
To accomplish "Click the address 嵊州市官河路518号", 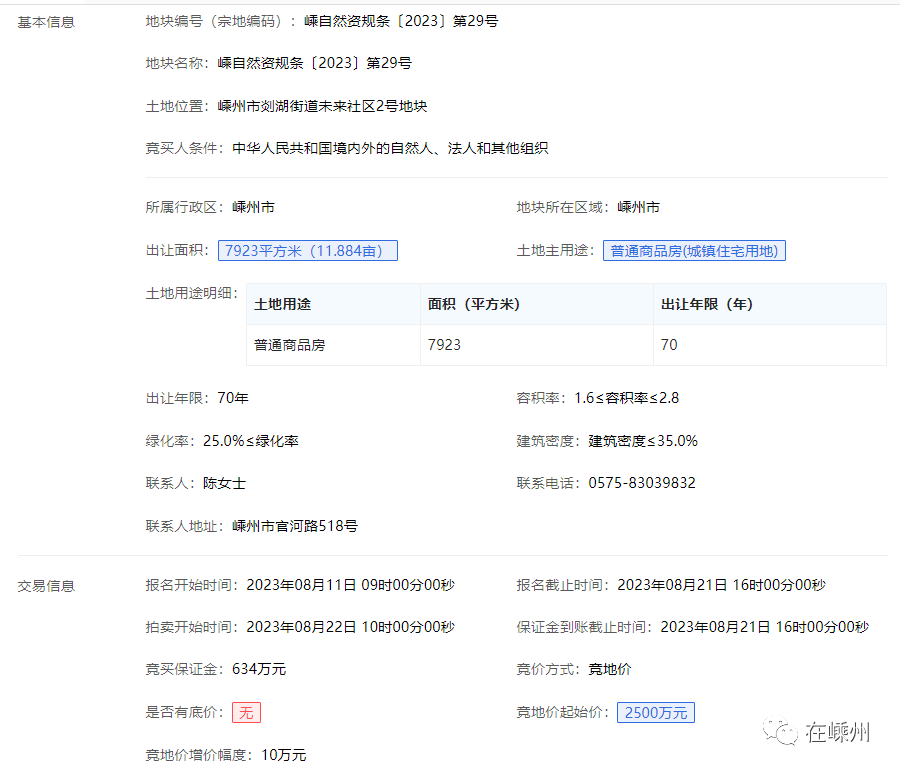I will (295, 526).
